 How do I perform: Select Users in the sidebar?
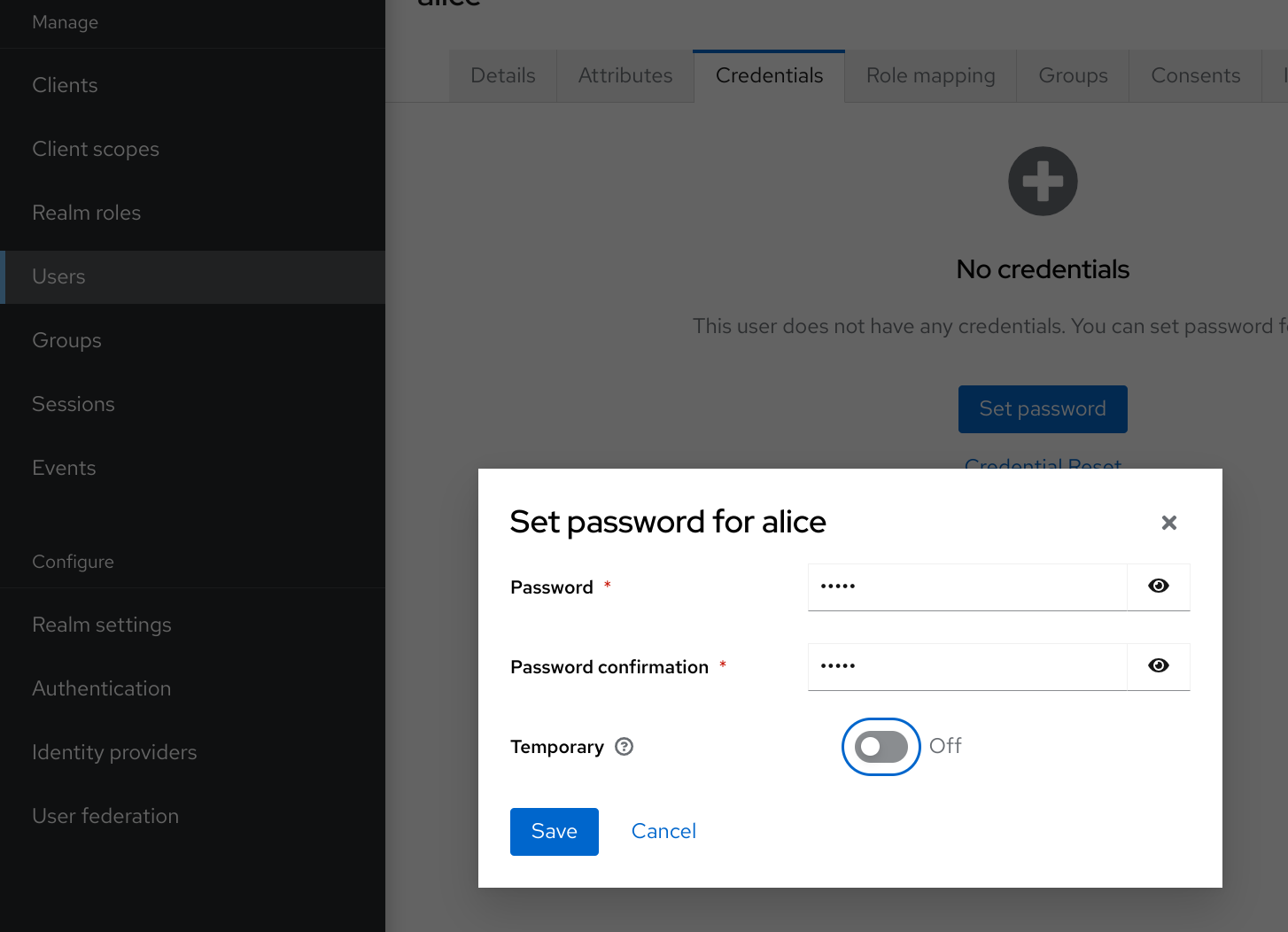pyautogui.click(x=58, y=276)
